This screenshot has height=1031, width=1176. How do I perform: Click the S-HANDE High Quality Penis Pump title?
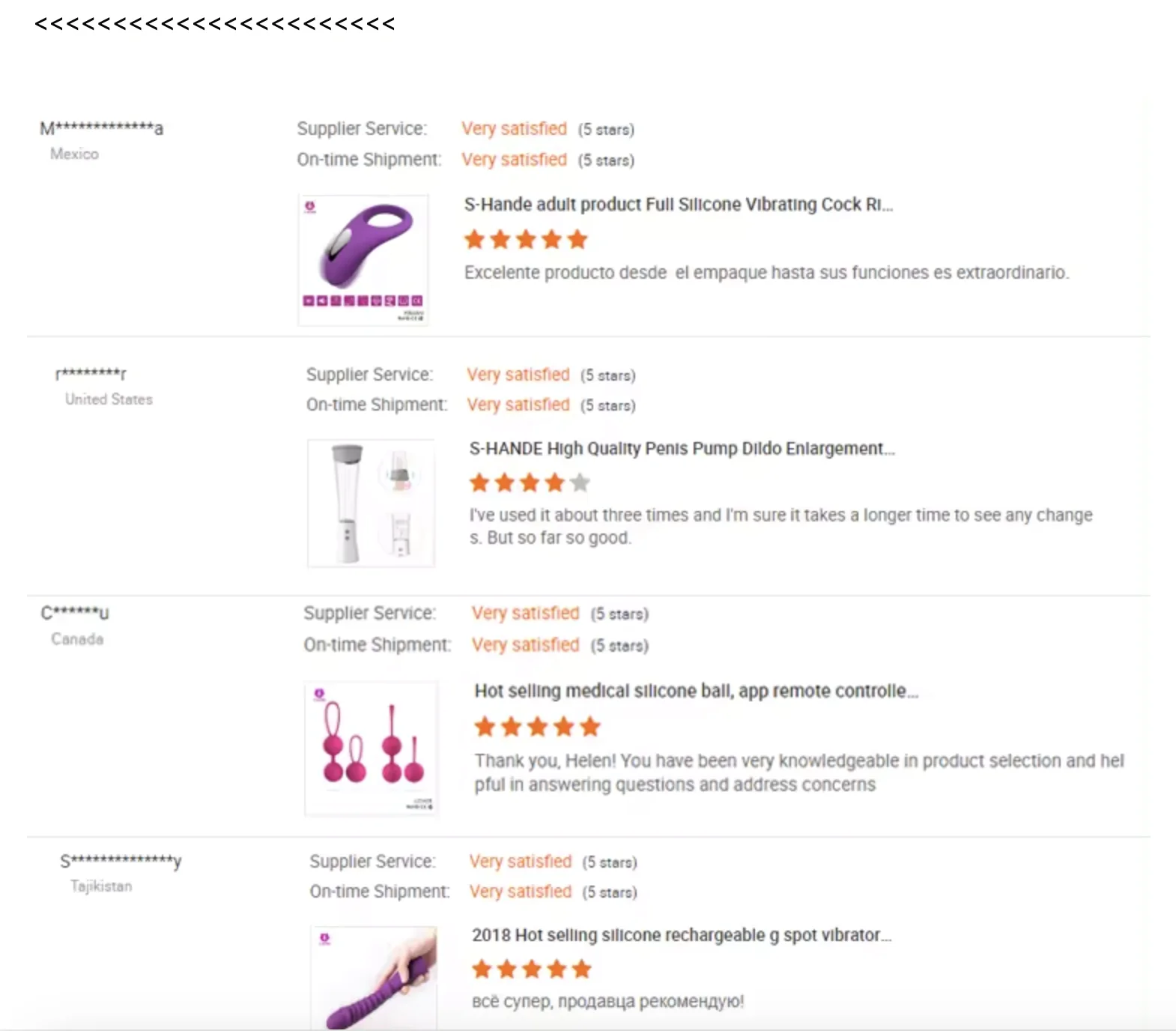click(682, 449)
